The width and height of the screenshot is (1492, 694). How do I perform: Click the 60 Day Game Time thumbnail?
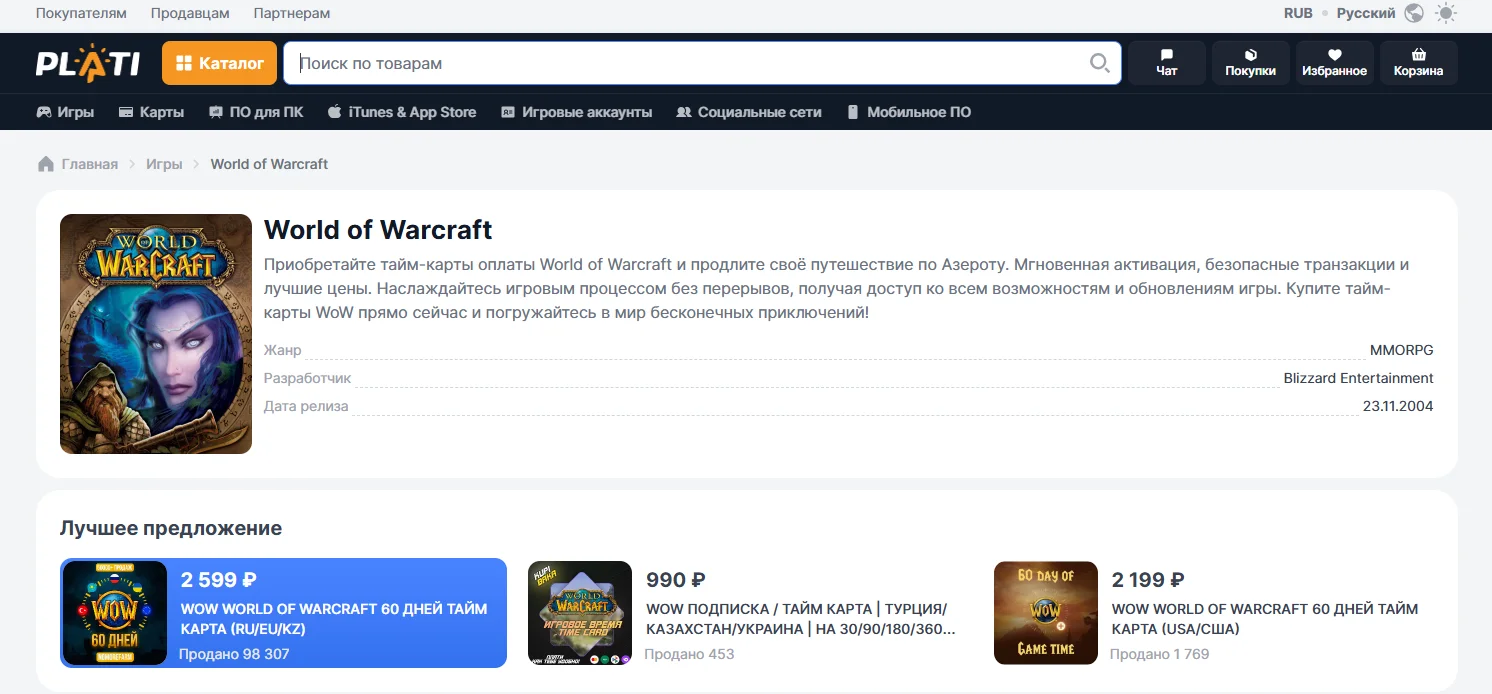[x=1046, y=613]
